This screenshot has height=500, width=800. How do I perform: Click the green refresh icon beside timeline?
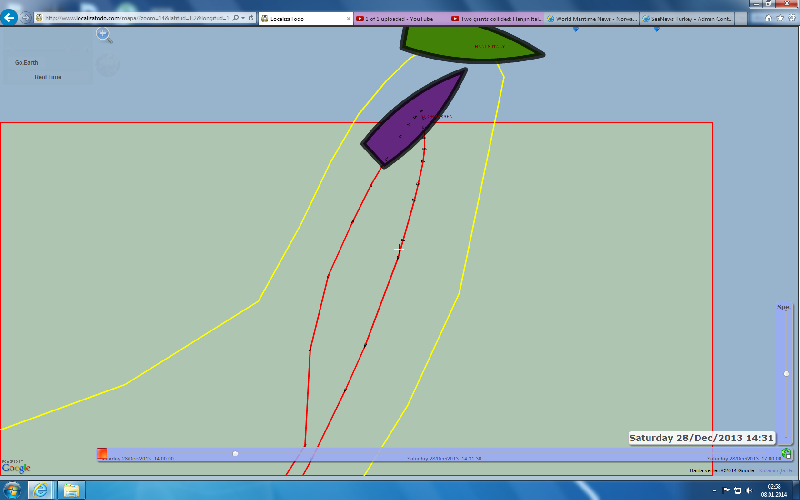(x=786, y=454)
